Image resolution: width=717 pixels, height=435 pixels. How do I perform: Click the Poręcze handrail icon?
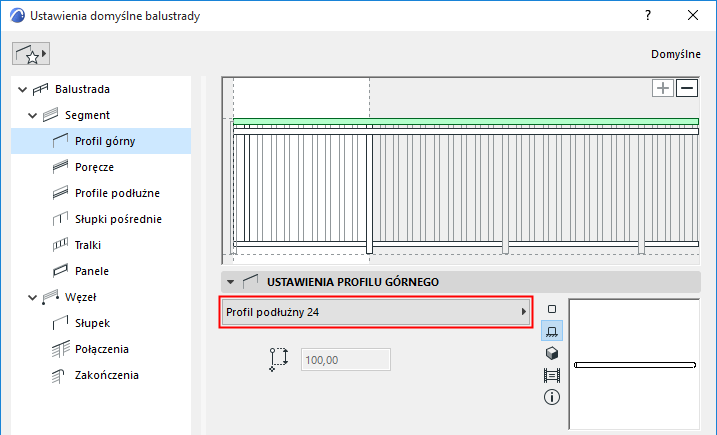pyautogui.click(x=60, y=167)
